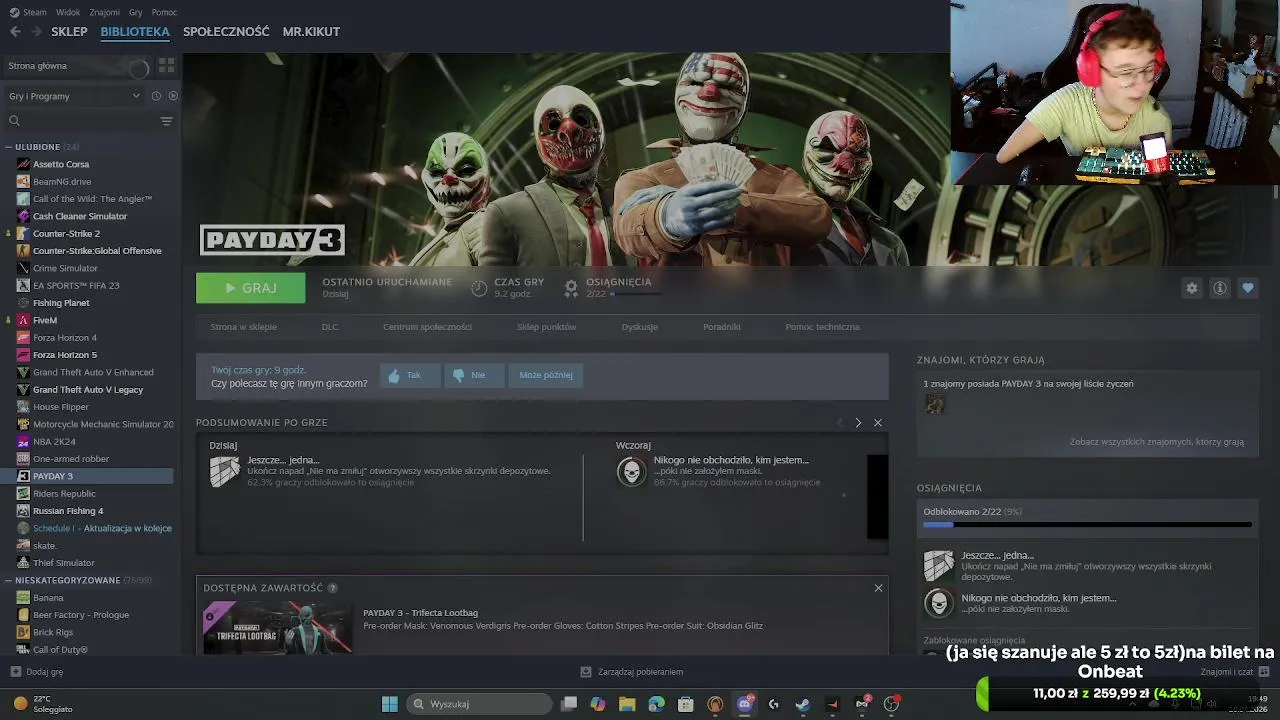Open the Dyskusje link
This screenshot has width=1280, height=720.
click(639, 327)
